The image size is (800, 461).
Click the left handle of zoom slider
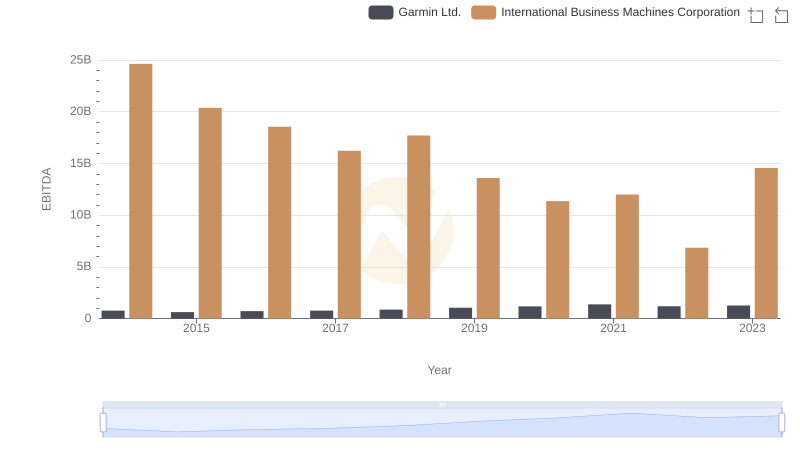tap(103, 423)
